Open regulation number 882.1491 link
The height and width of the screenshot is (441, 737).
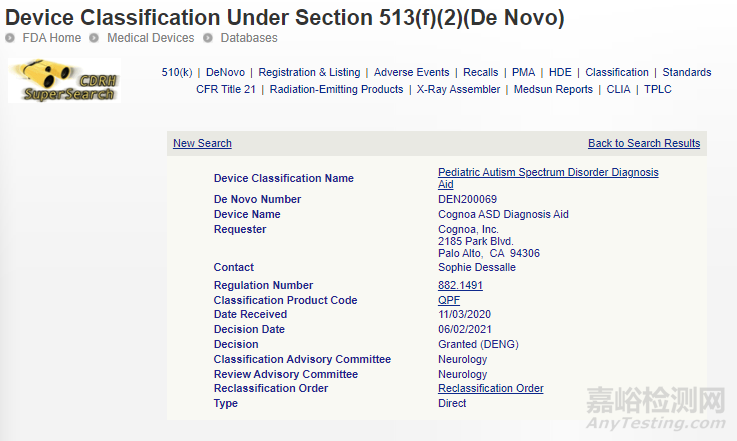(x=460, y=285)
